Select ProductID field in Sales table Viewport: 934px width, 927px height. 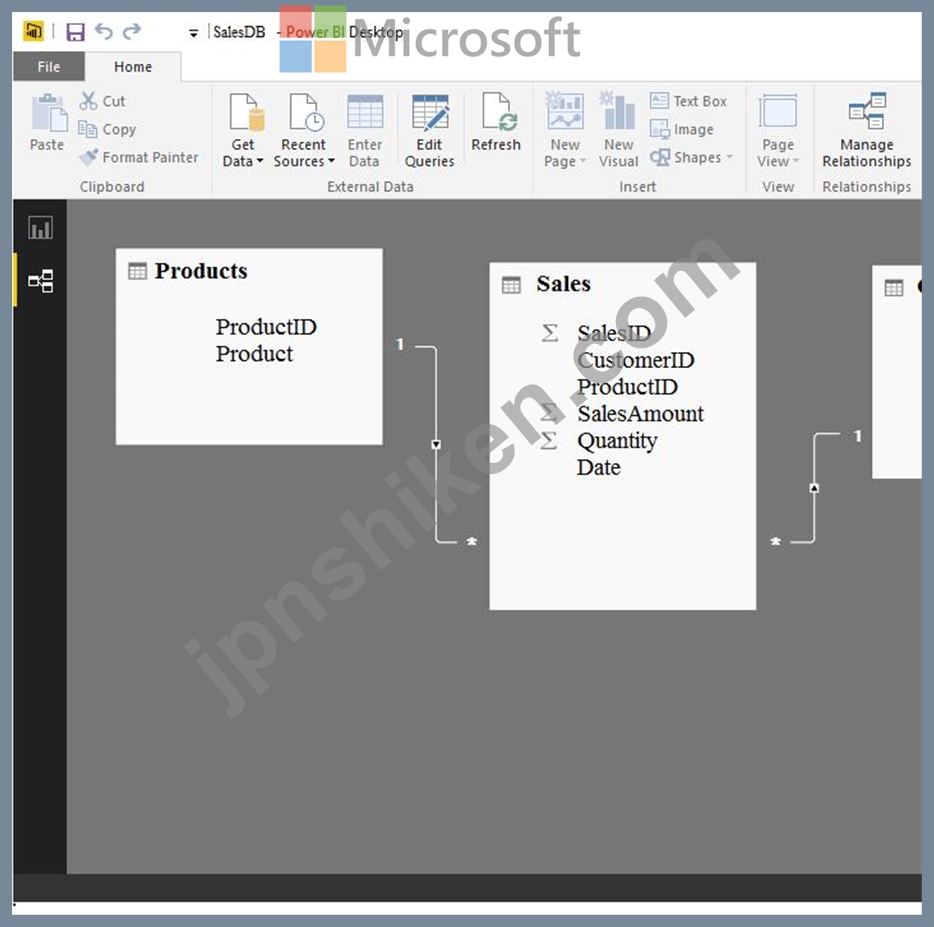click(x=627, y=387)
